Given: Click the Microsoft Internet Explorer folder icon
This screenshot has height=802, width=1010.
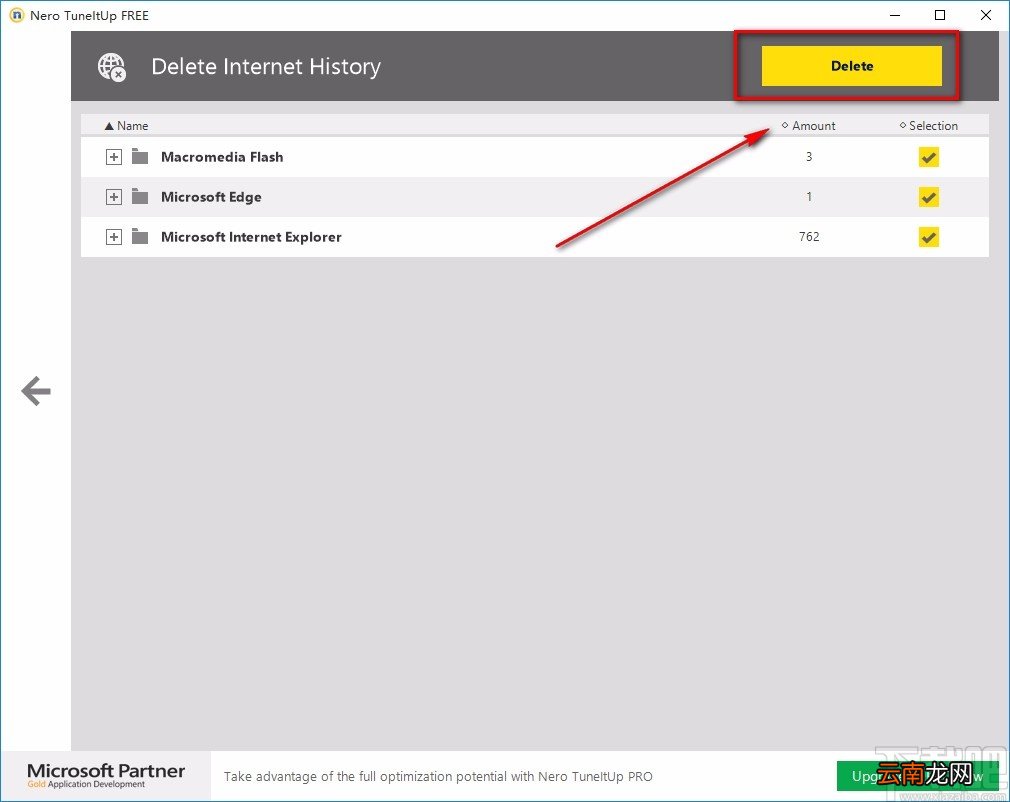Looking at the screenshot, I should 140,236.
